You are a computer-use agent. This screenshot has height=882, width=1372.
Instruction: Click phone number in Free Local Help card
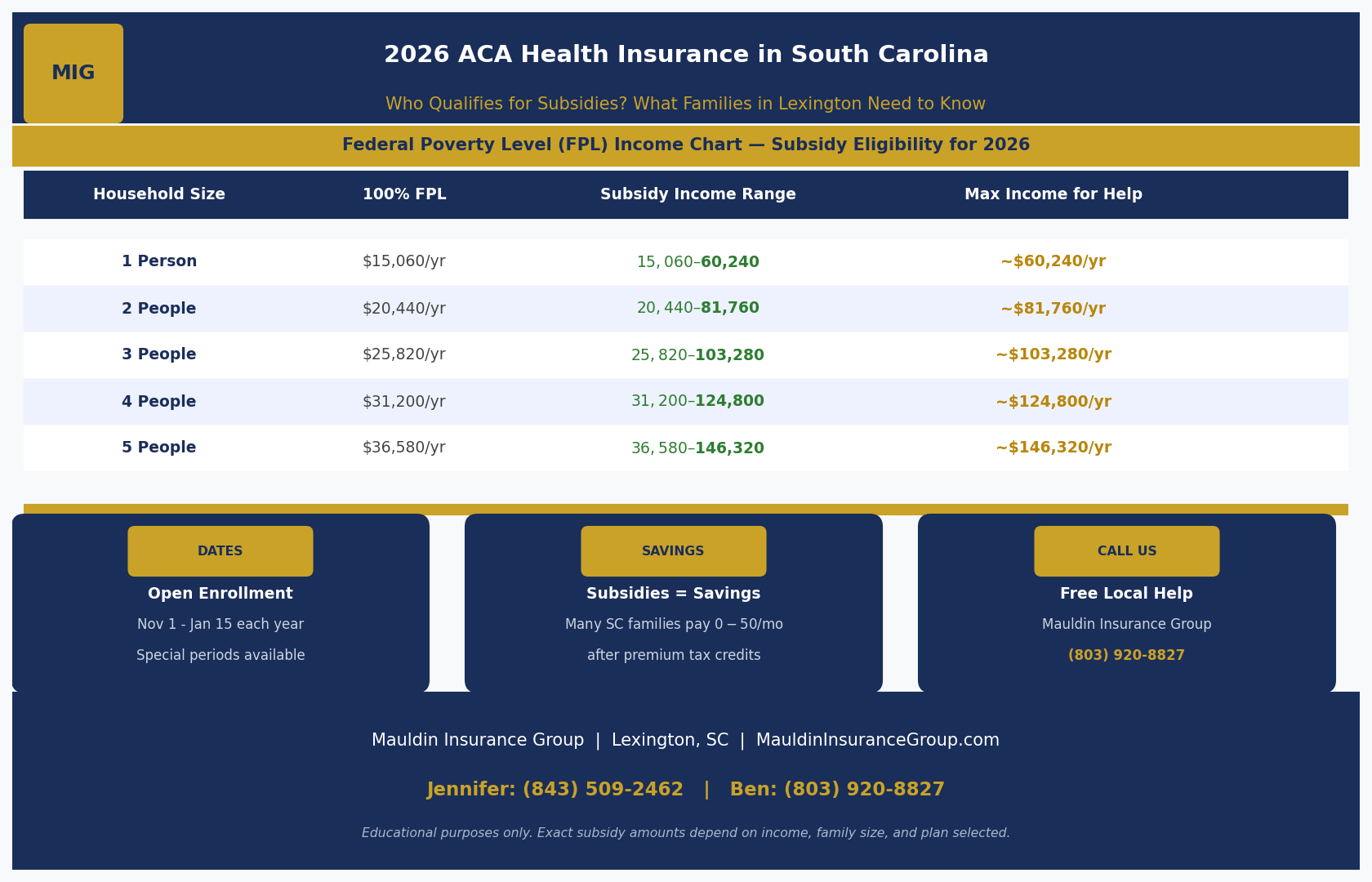[1126, 656]
